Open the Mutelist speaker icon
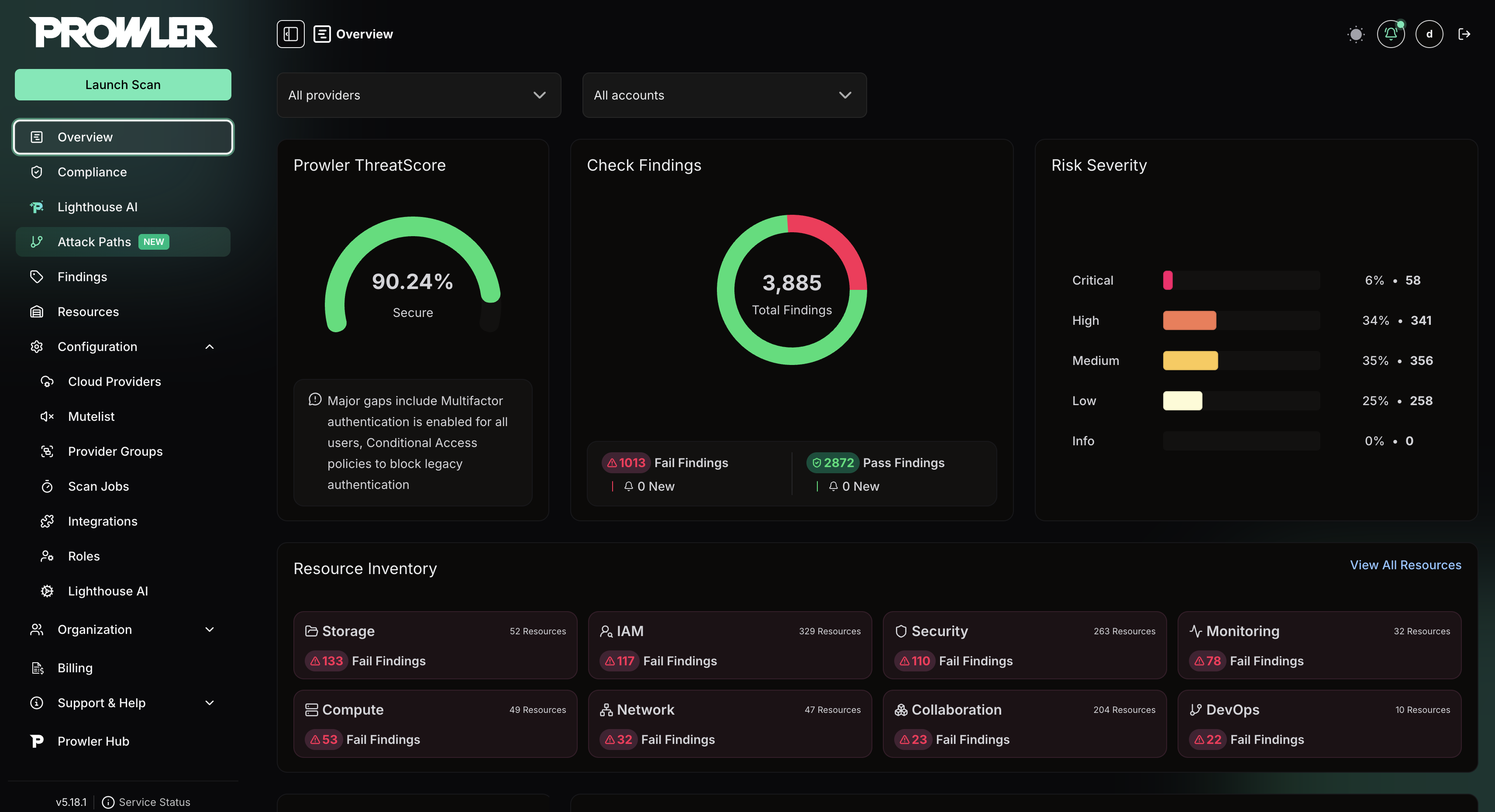Screen dimensions: 1495x812 tap(47, 416)
